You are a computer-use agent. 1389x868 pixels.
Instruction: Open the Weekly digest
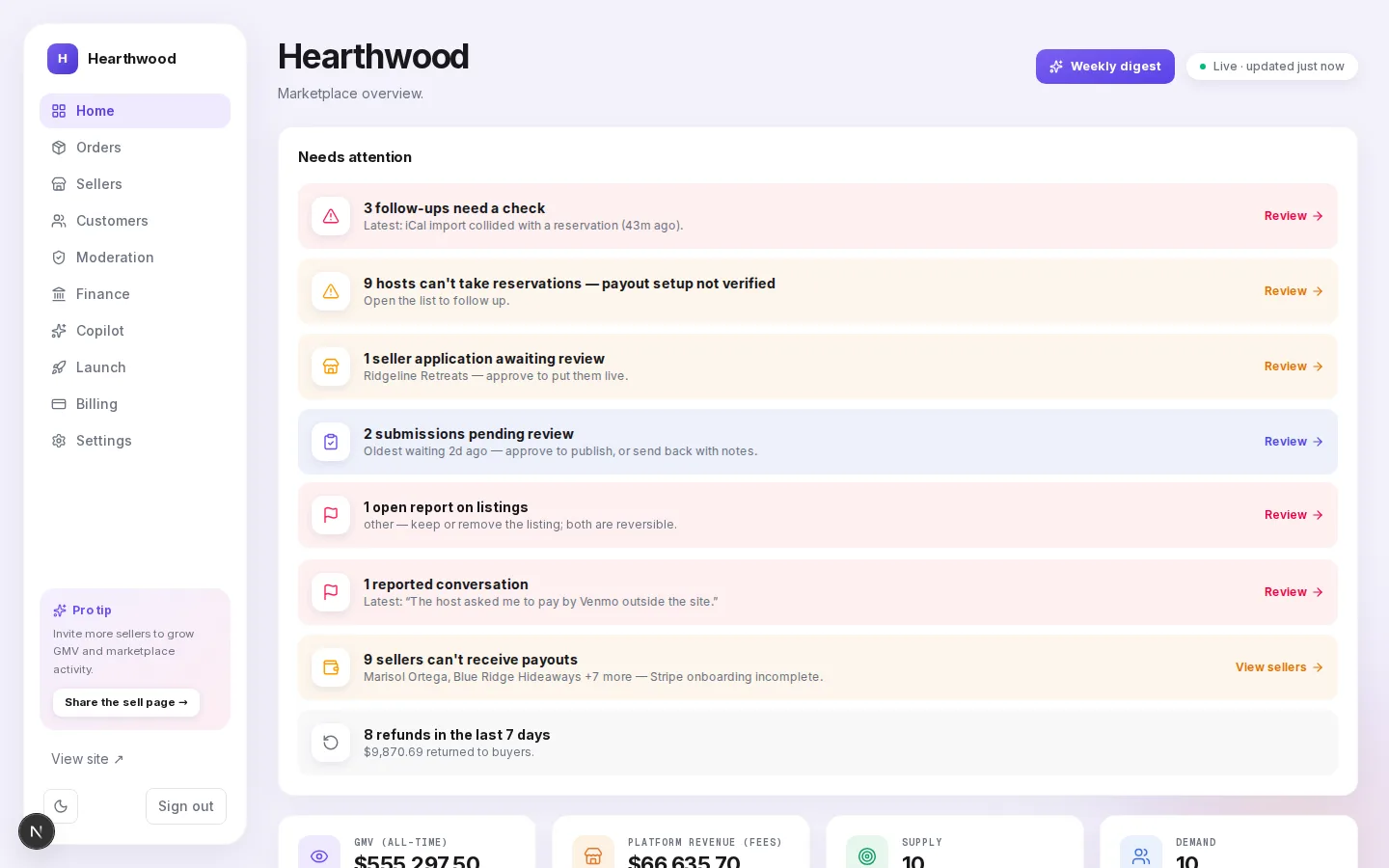click(1105, 67)
